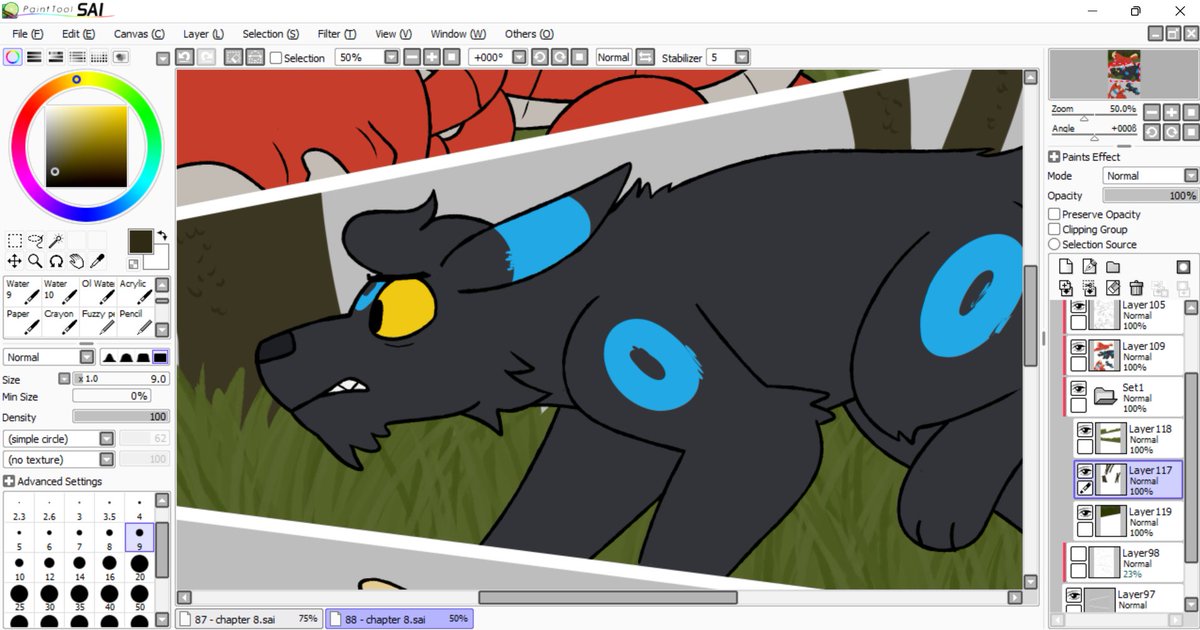Show hidden Layer98 via visibility box
The width and height of the screenshot is (1200, 630).
[x=1078, y=554]
